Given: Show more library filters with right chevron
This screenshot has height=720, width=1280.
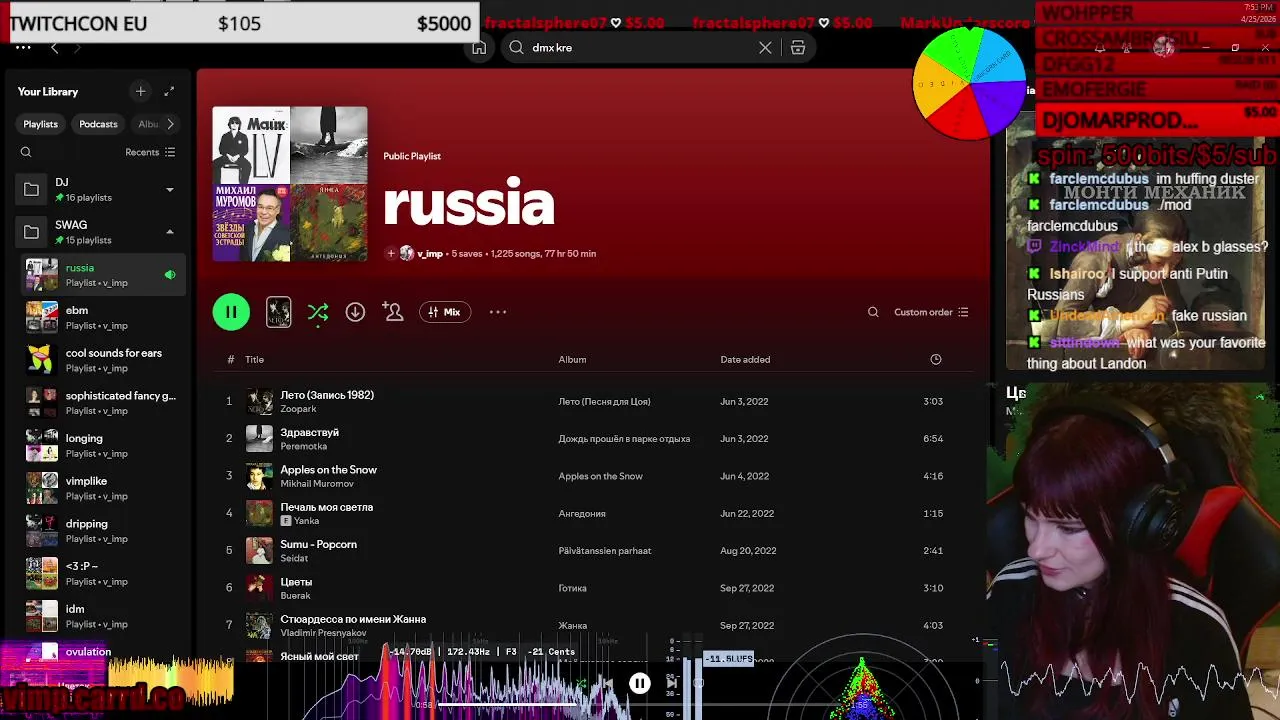Looking at the screenshot, I should click(170, 124).
